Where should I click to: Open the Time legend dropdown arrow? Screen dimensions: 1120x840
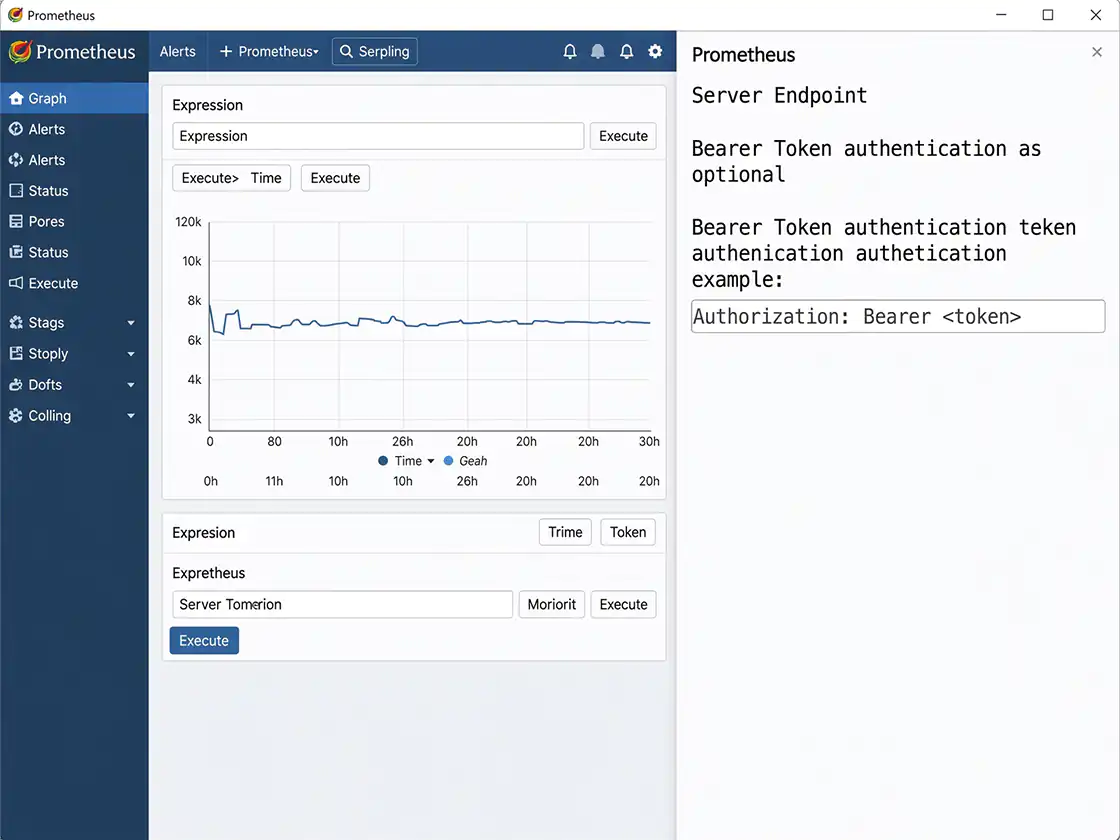(431, 461)
